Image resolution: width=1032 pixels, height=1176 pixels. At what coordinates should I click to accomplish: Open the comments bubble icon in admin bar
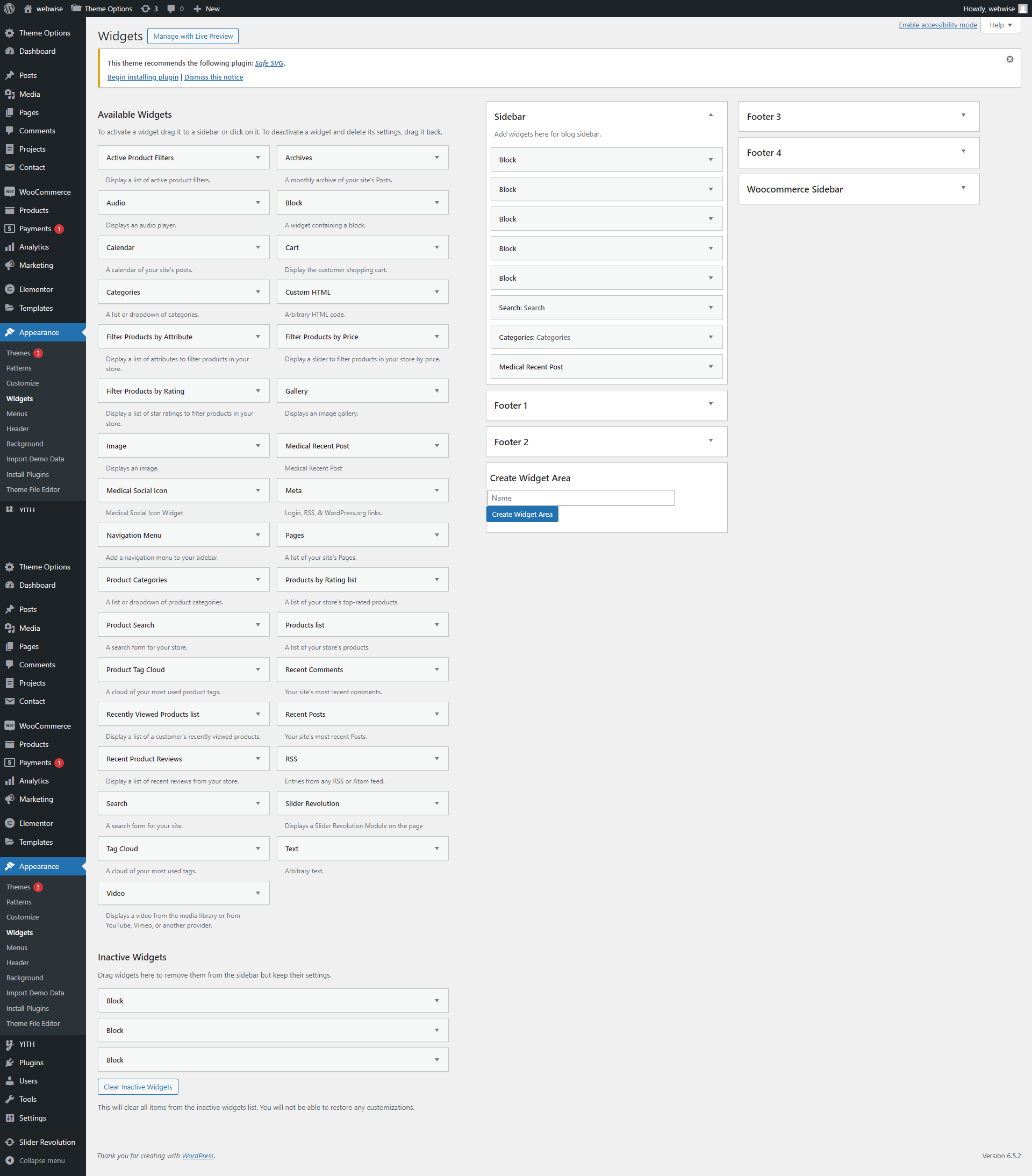click(x=171, y=9)
